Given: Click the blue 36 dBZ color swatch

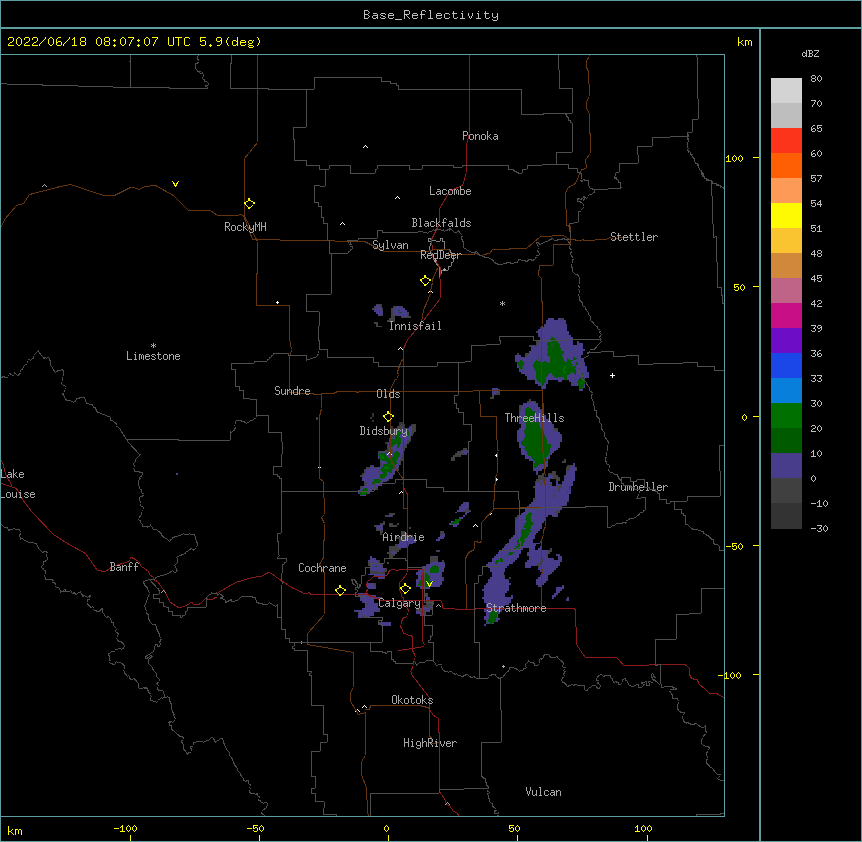Looking at the screenshot, I should tap(786, 365).
